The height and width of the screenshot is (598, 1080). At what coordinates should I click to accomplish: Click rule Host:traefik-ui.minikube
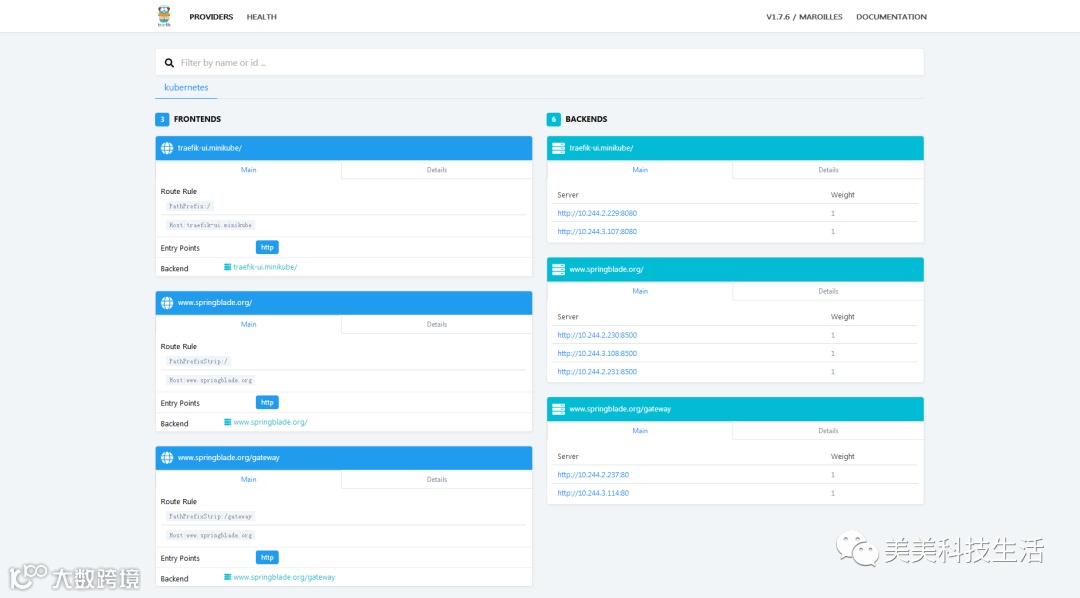click(x=210, y=225)
